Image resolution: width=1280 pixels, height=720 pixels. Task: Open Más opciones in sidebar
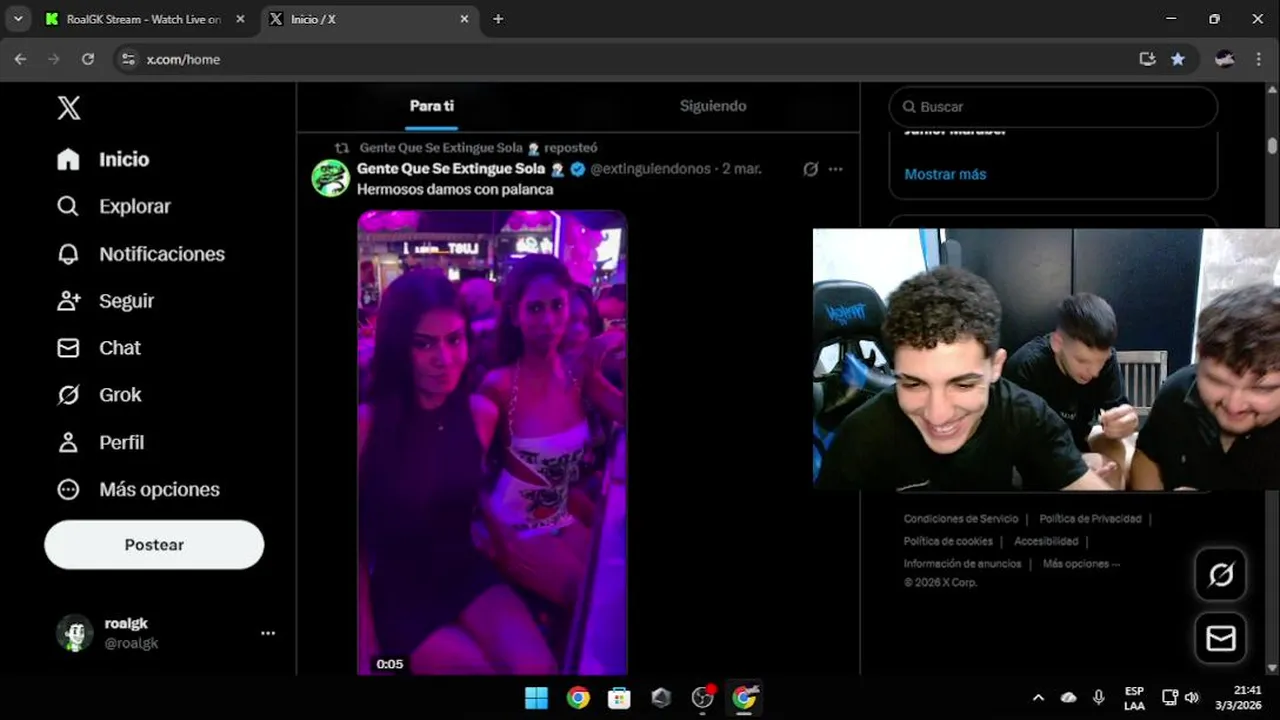pos(138,489)
